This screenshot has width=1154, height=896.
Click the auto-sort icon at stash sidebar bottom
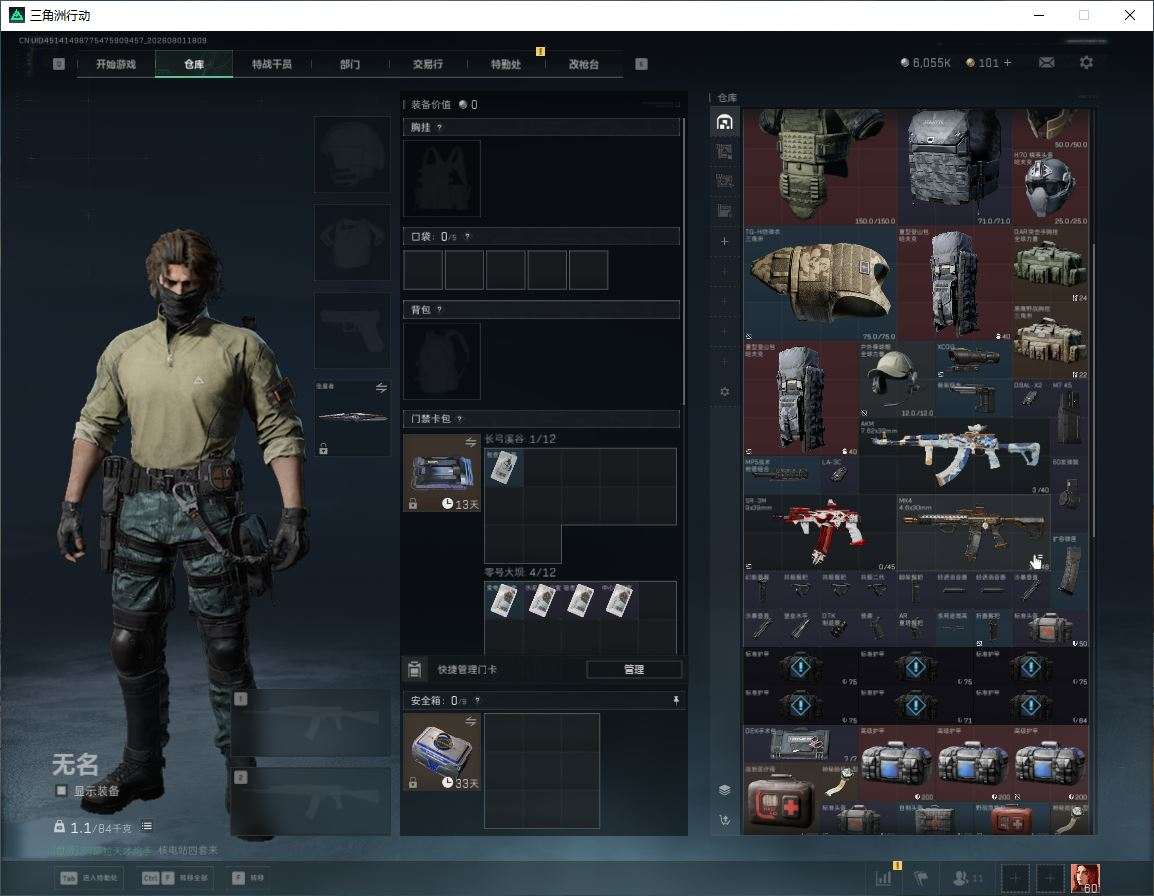coord(724,819)
